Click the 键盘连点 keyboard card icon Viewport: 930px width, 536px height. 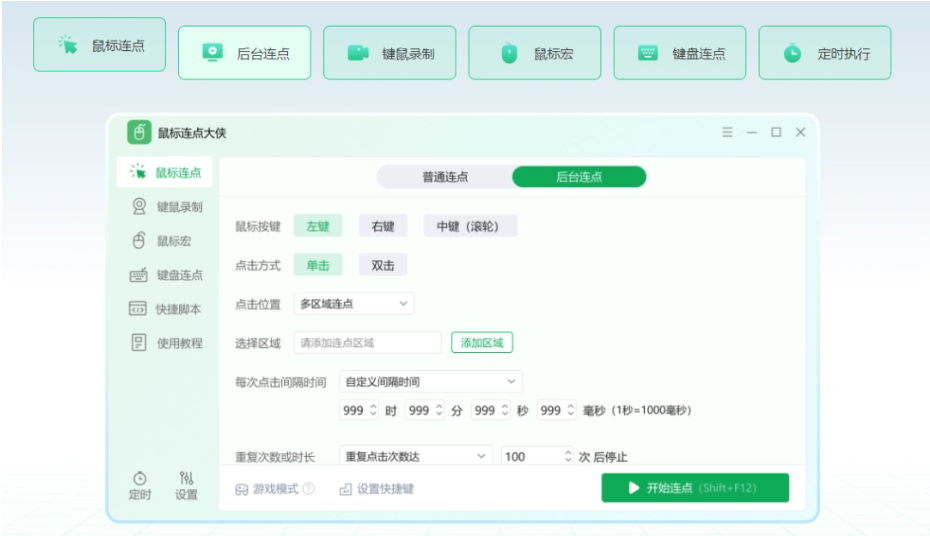pos(648,53)
